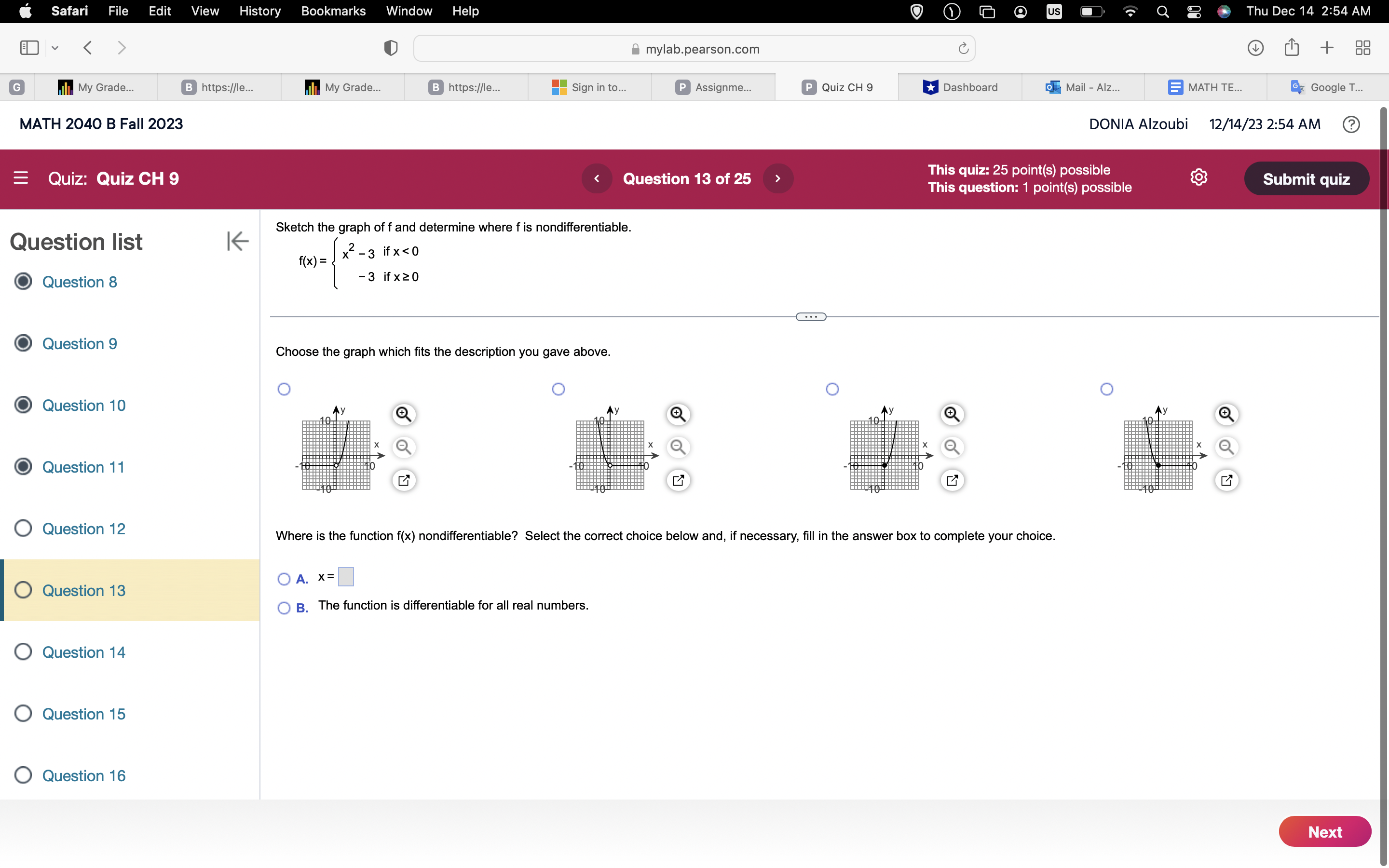Open the quiz hamburger menu
The image size is (1389, 868).
(21, 178)
